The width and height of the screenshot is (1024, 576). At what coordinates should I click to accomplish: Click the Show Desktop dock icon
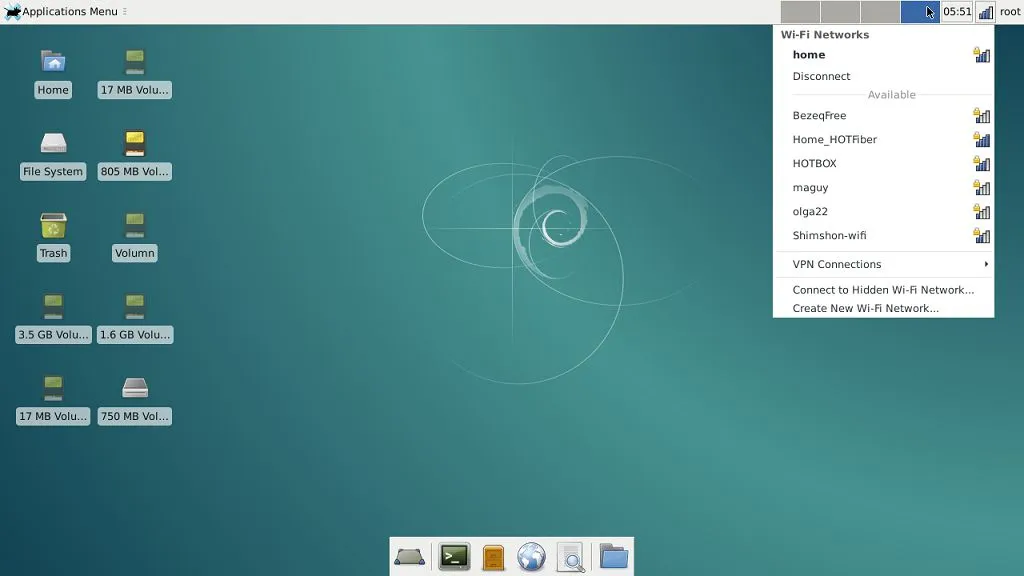(x=410, y=556)
